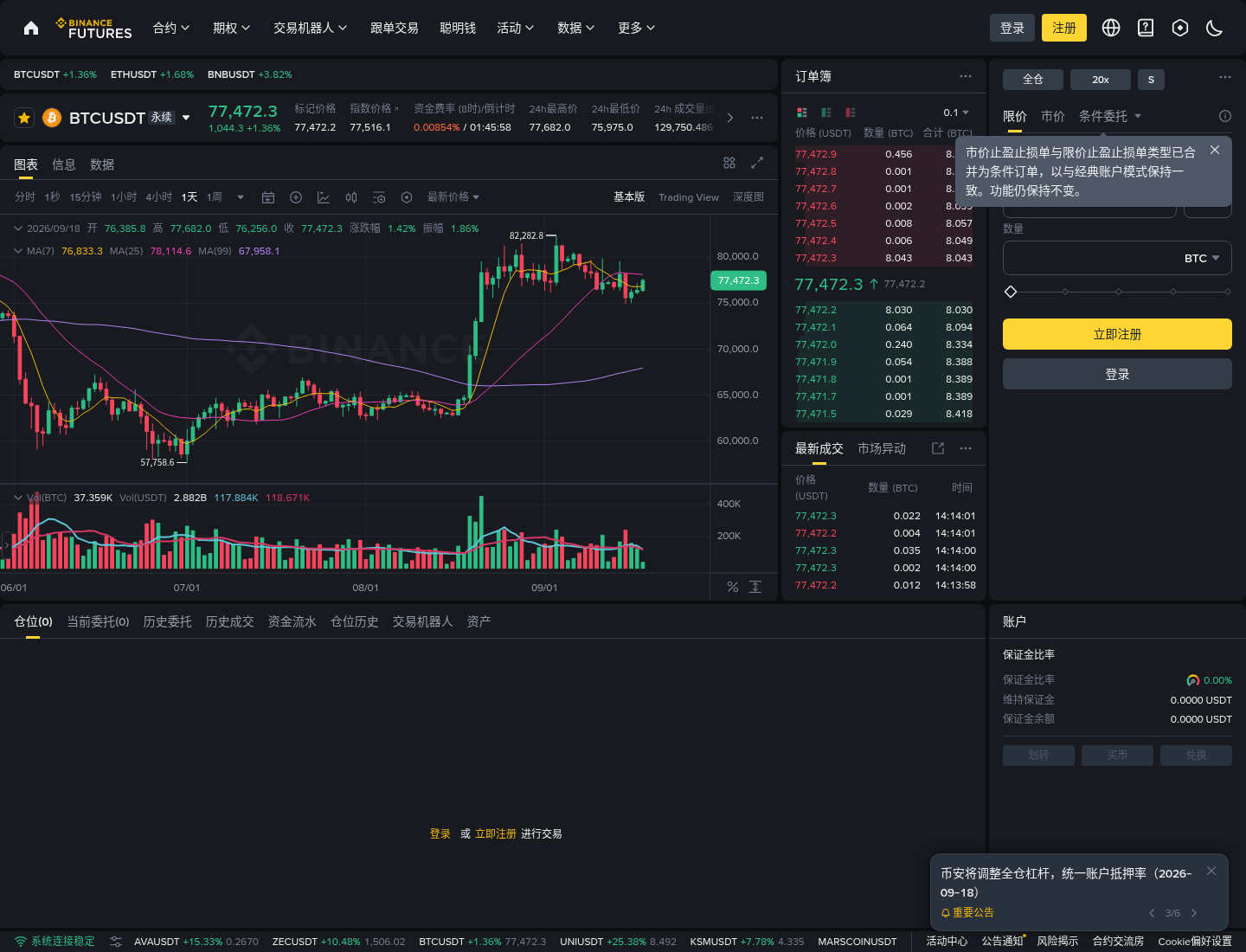Click the slider's middle percentage marker
This screenshot has width=1246, height=952.
pos(1119,292)
